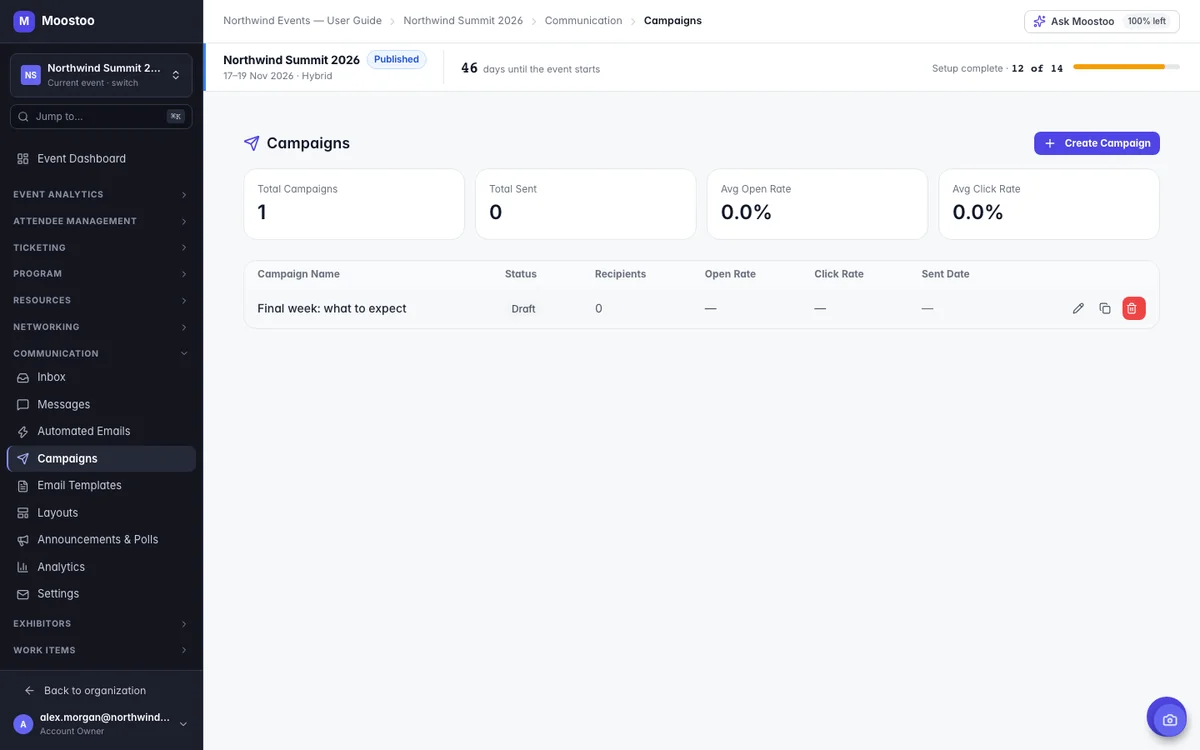Click the Recipients column header

coord(620,274)
